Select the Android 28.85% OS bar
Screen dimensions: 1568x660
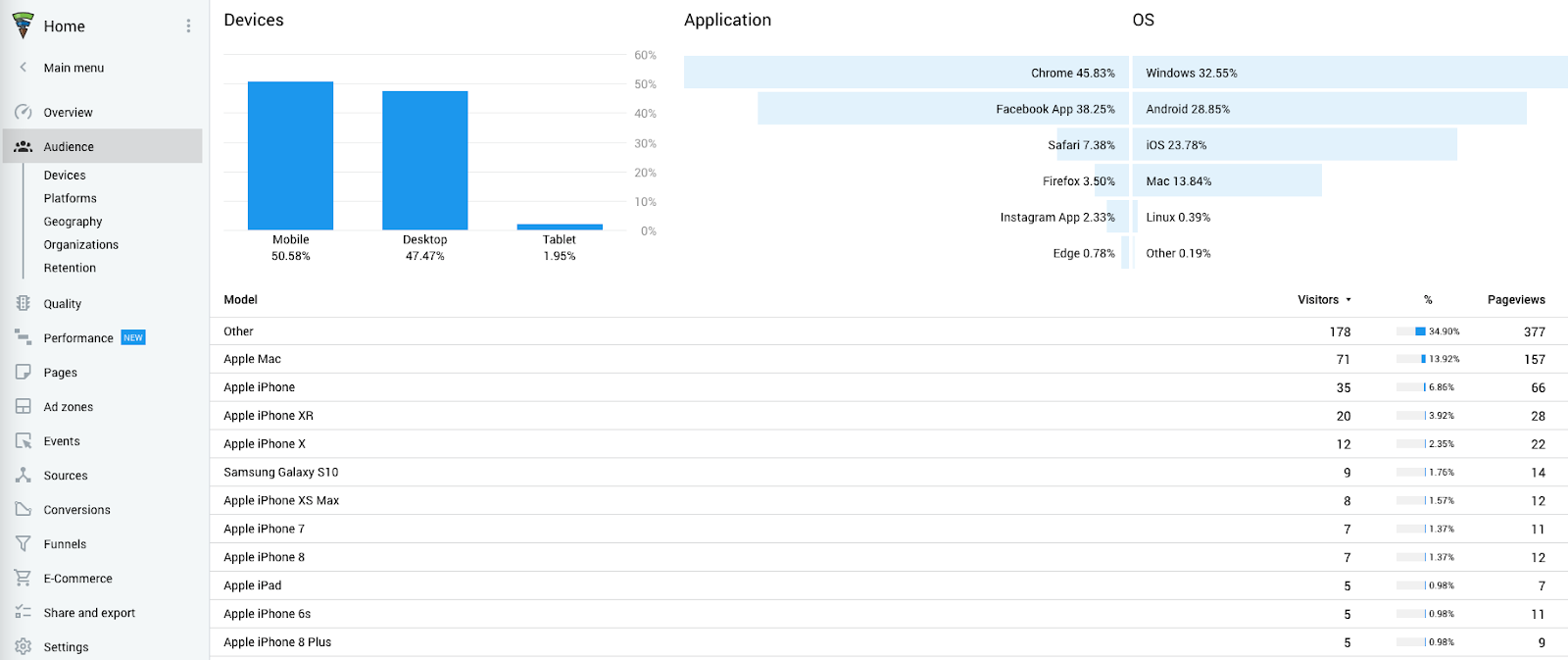tap(1330, 109)
